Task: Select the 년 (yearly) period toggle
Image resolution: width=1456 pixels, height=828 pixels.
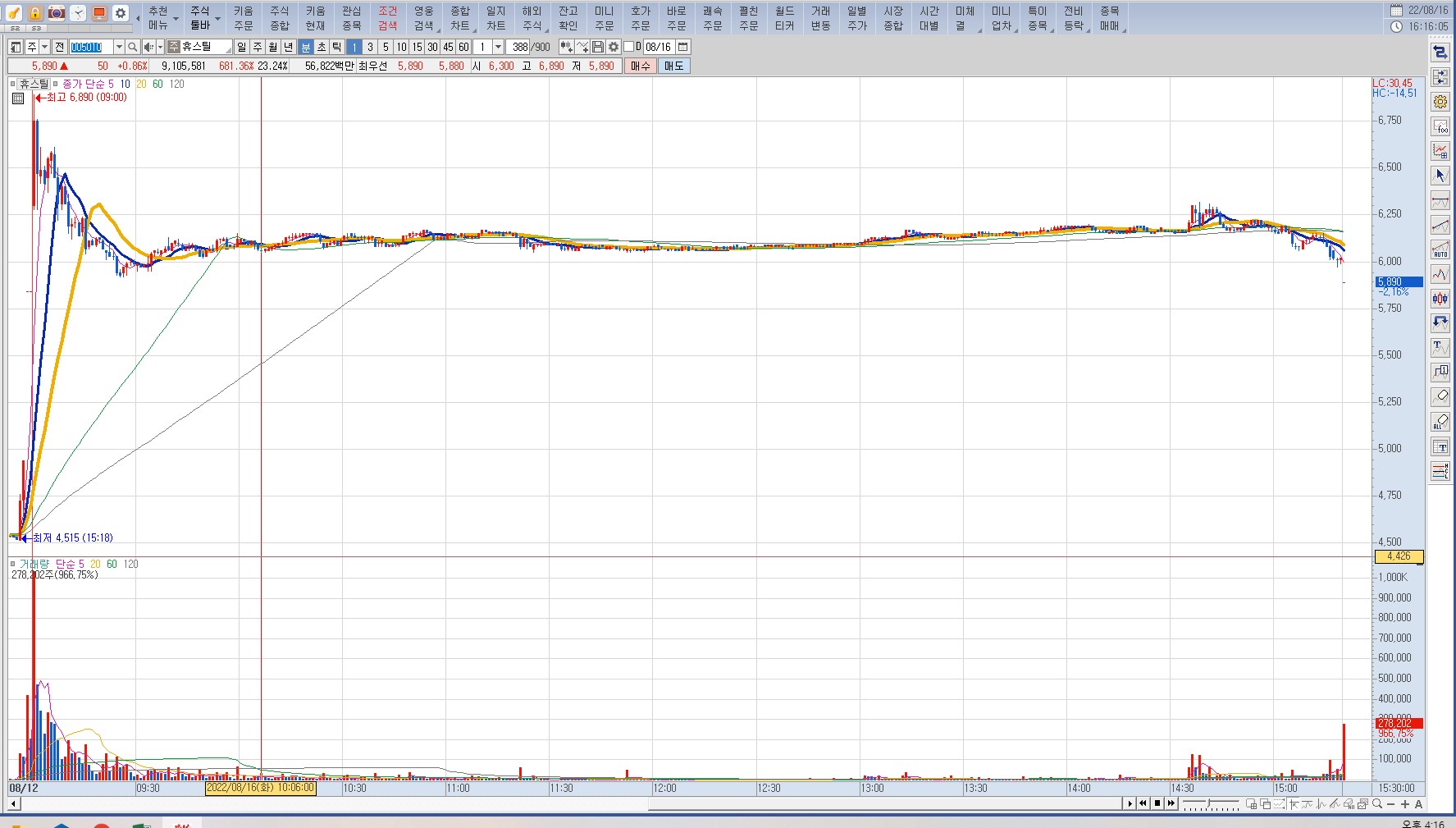Action: pos(289,47)
